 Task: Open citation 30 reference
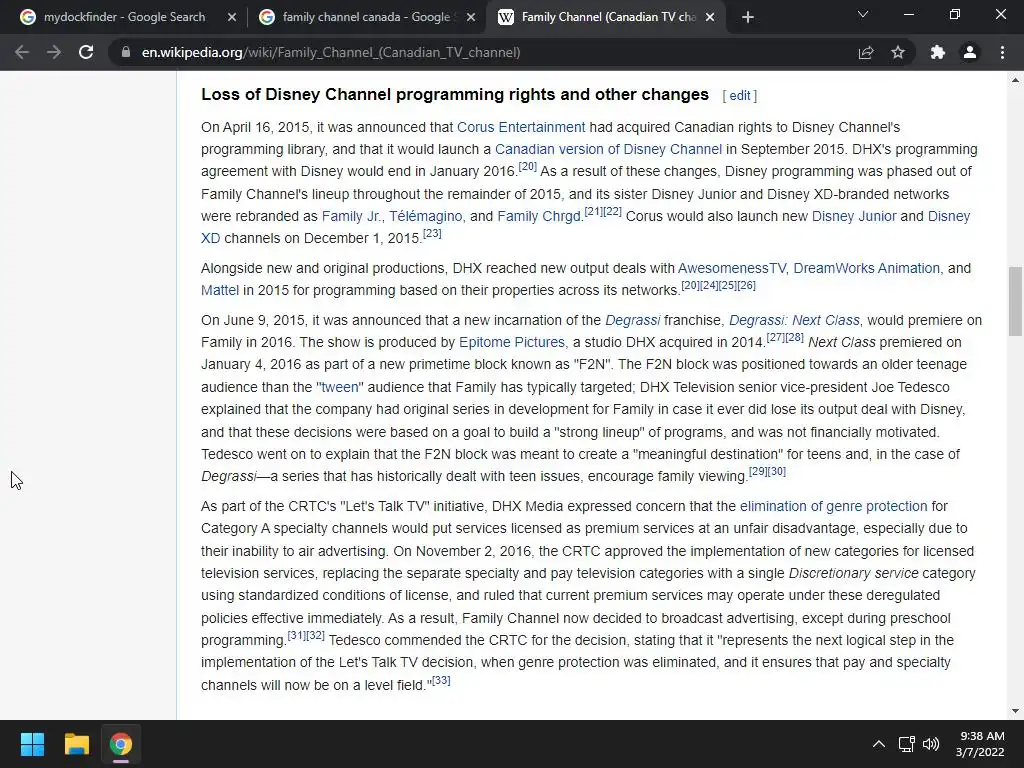point(777,472)
